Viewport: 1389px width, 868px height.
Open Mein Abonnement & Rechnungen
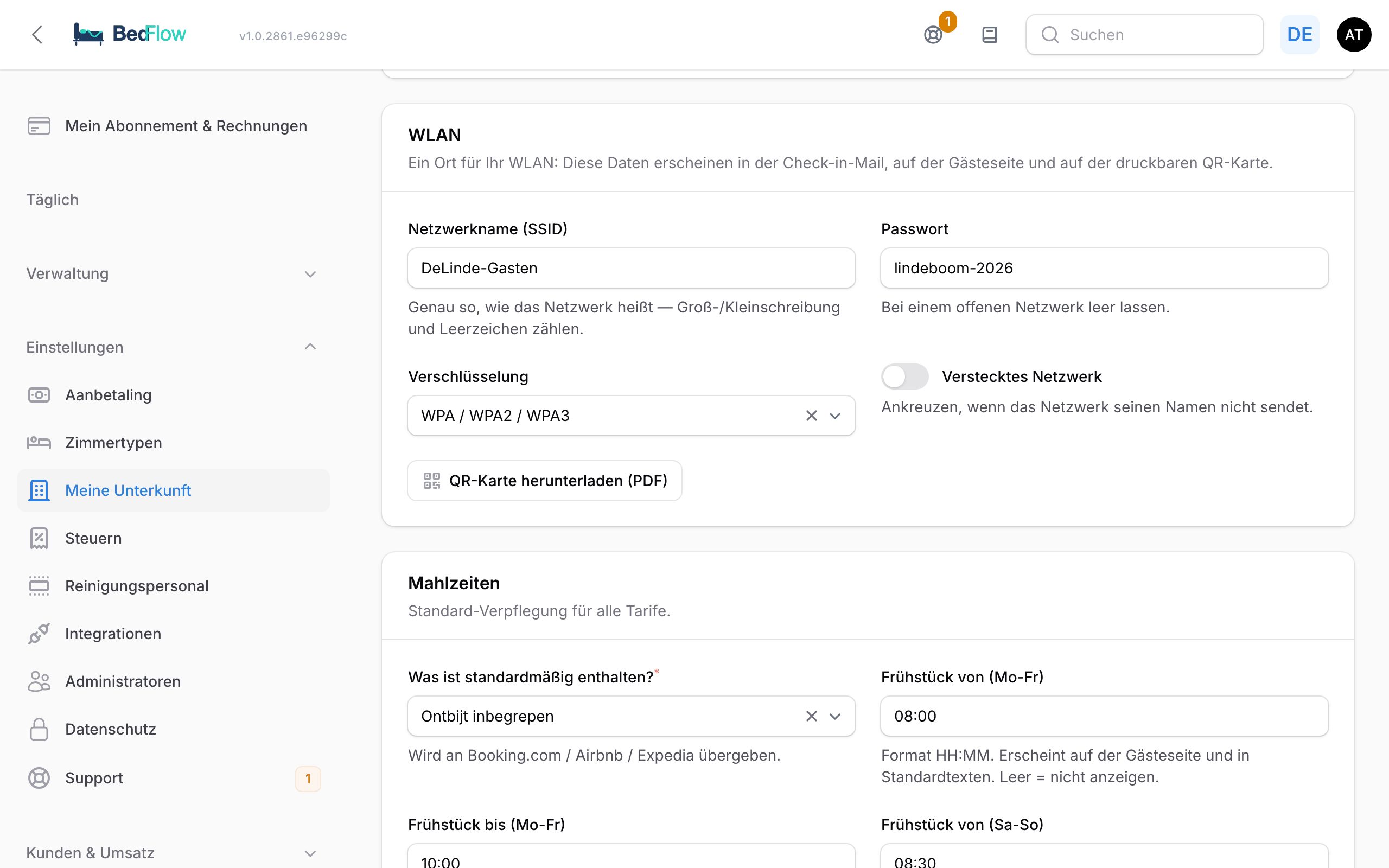tap(173, 126)
